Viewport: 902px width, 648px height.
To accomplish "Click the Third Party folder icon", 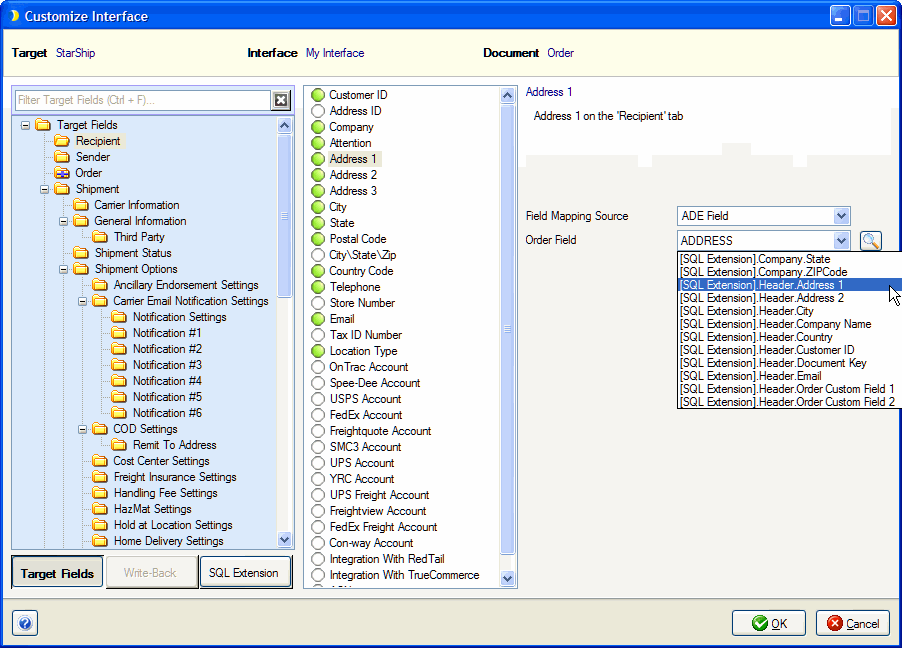I will pyautogui.click(x=100, y=237).
